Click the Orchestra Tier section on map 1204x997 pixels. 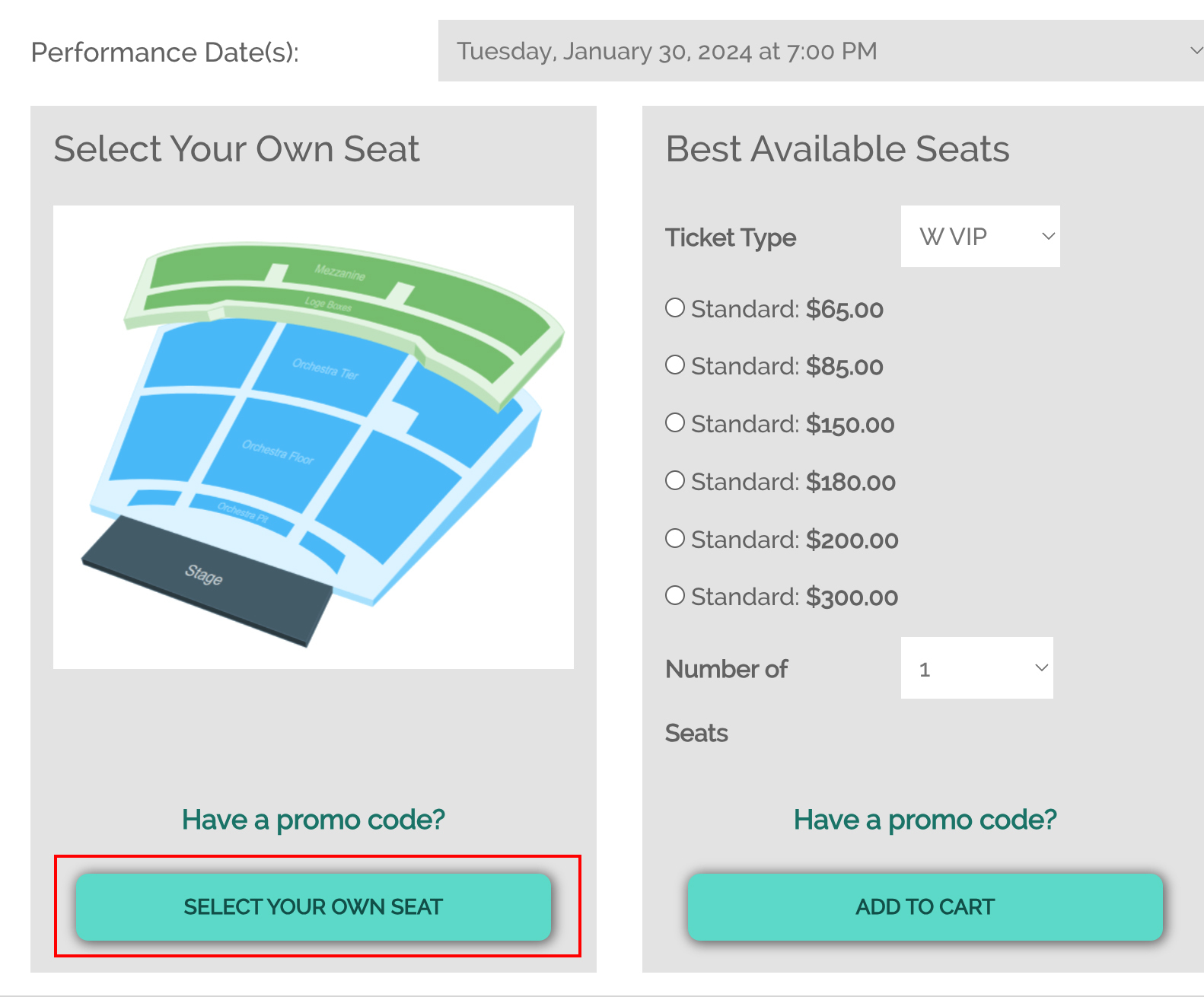point(325,369)
